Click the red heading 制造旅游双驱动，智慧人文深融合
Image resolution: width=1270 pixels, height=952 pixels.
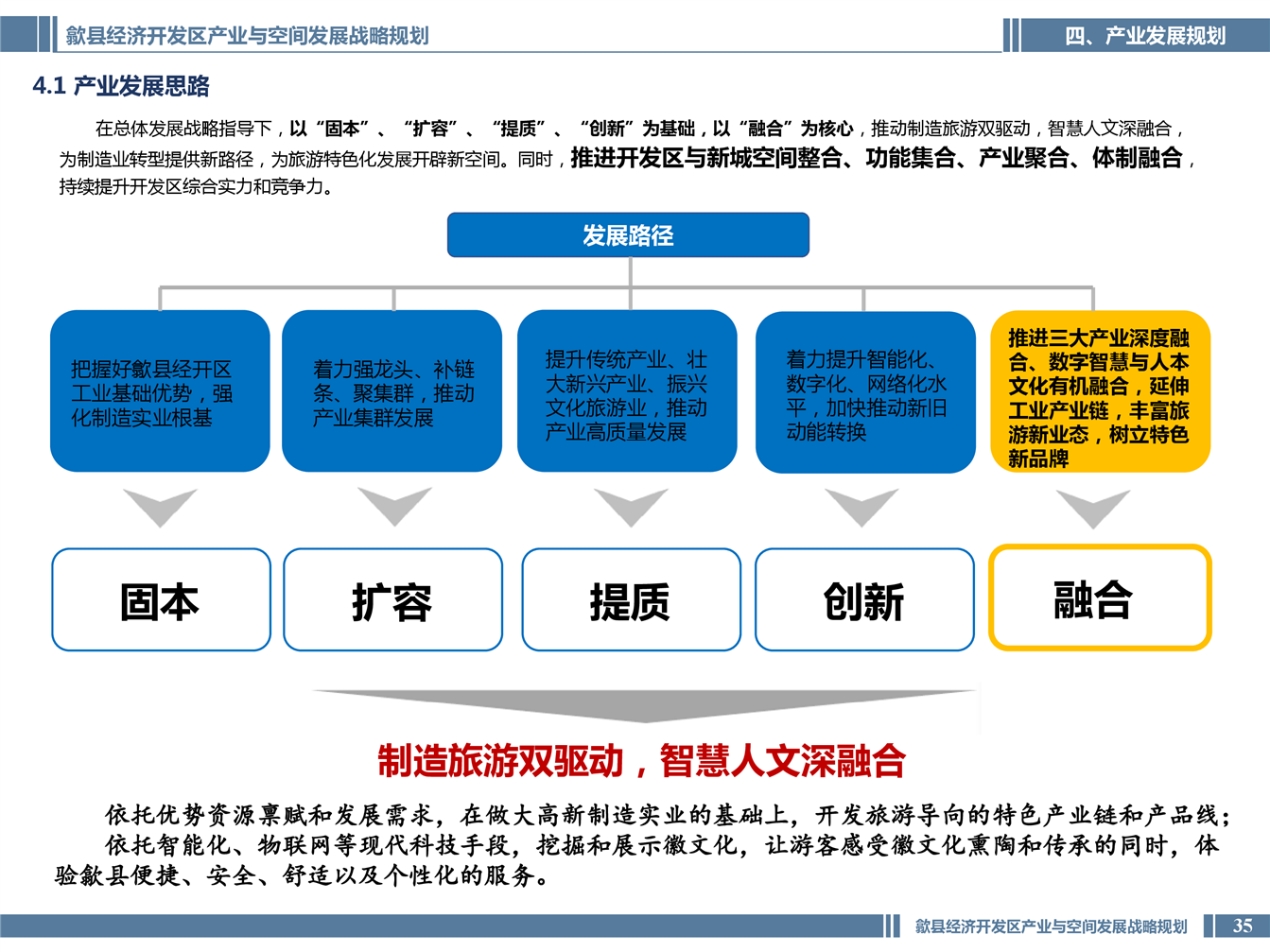point(642,760)
